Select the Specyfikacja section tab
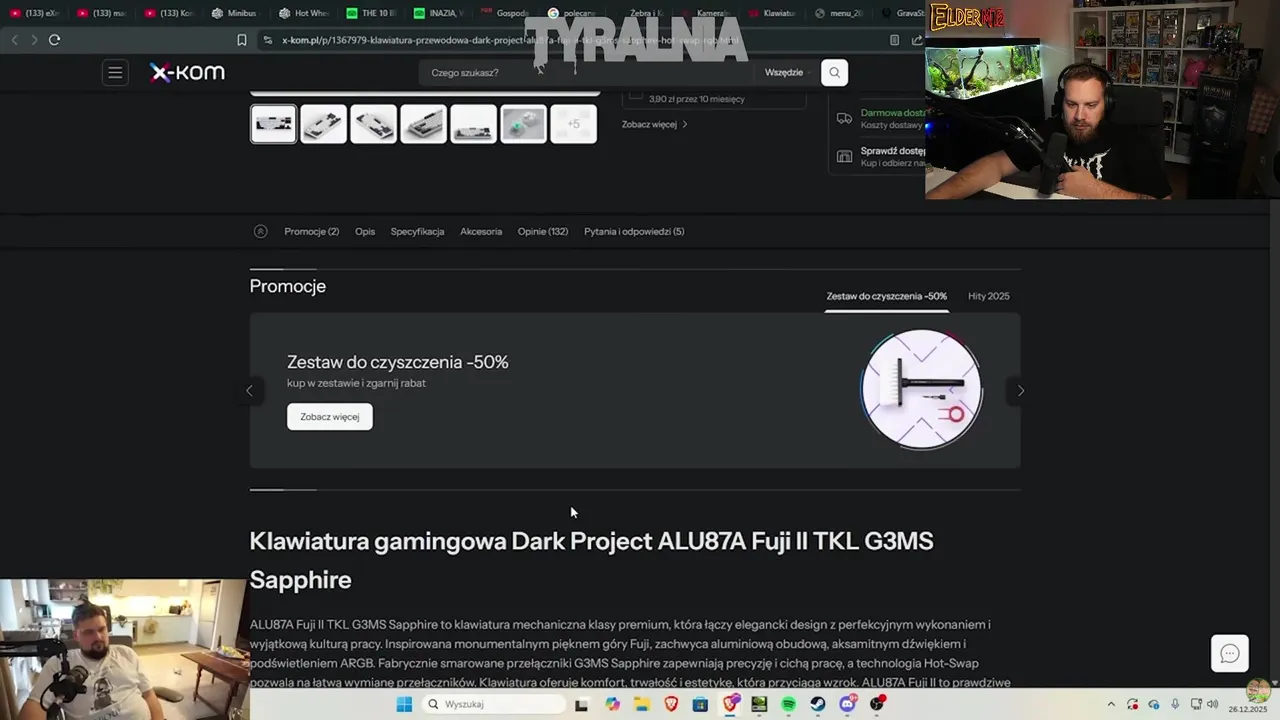1280x720 pixels. coord(417,231)
